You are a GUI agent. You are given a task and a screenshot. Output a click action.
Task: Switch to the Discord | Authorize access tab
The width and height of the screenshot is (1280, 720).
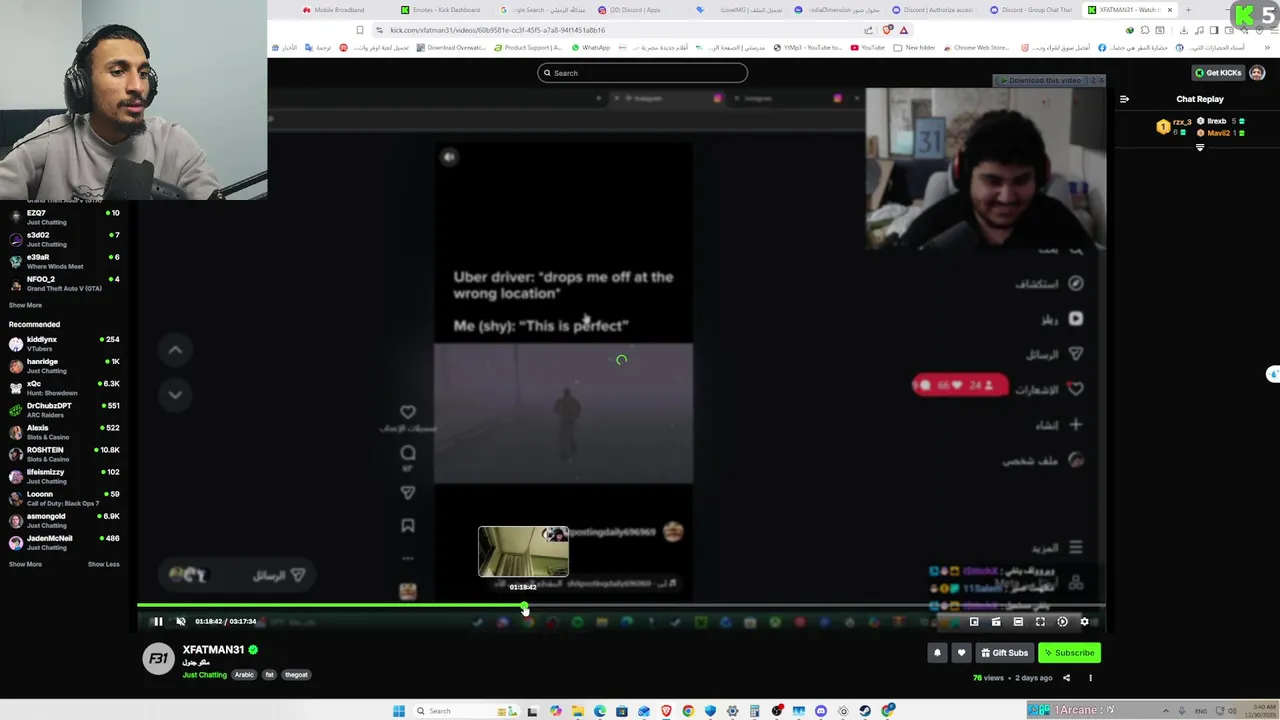[934, 10]
